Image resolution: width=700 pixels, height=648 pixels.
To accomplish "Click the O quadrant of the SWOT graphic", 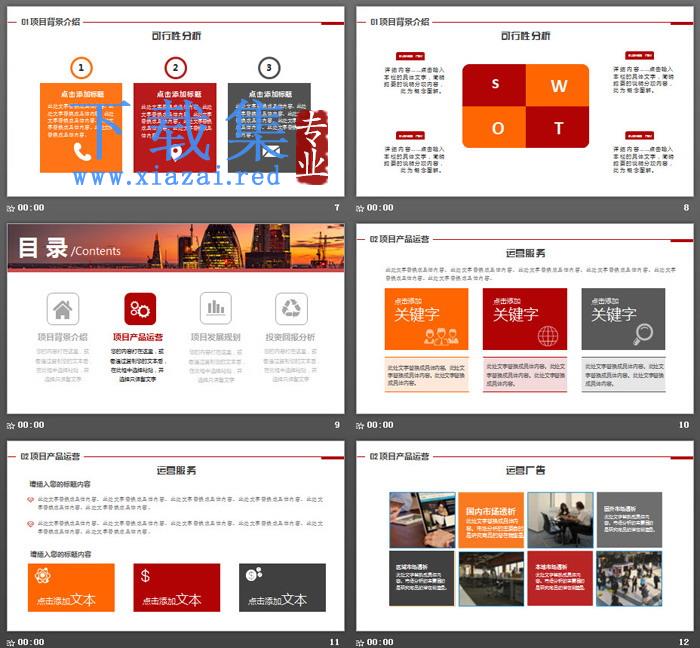I will click(494, 127).
